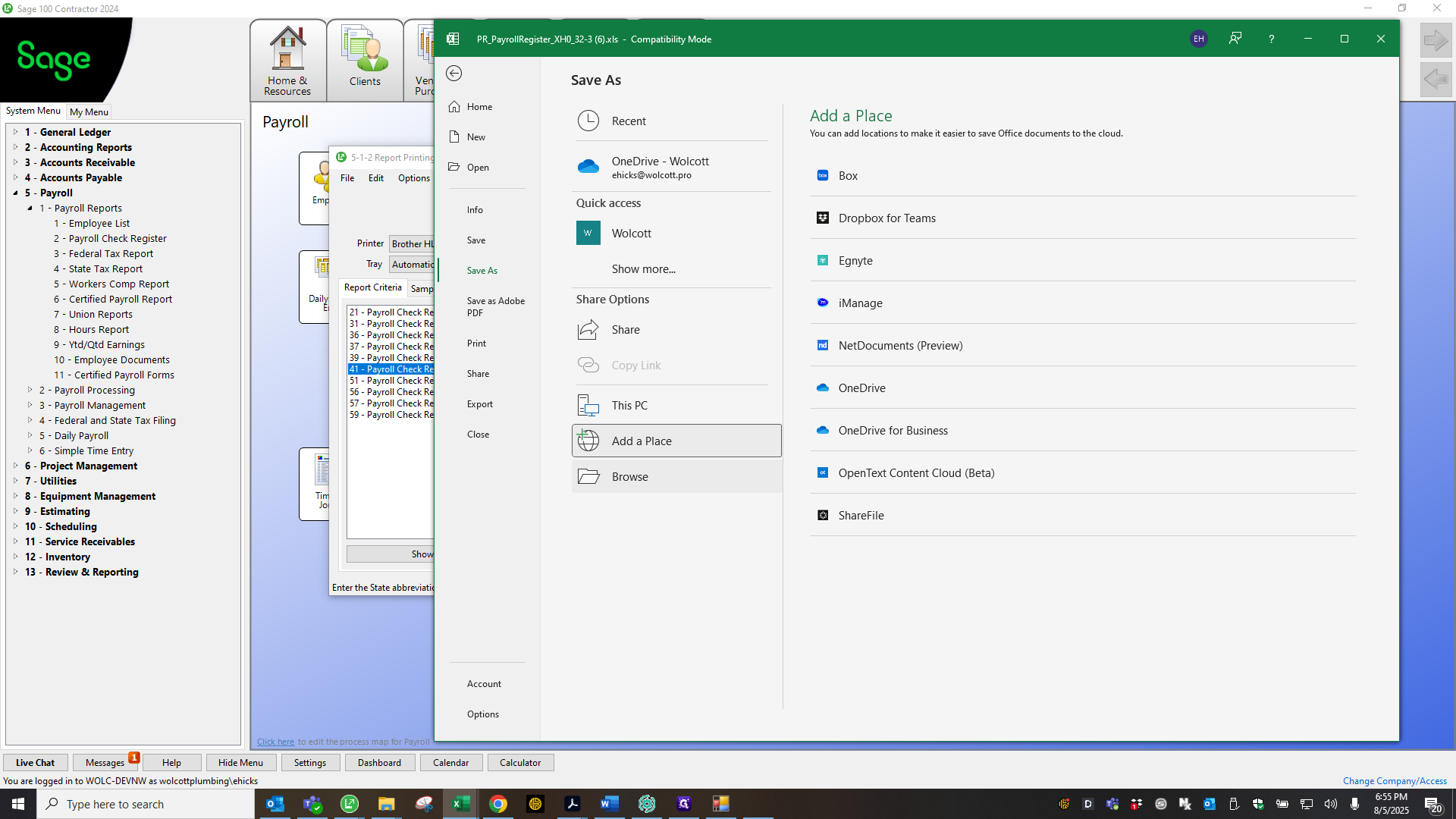Screen dimensions: 1456x819
Task: Add Box as a cloud place
Action: tap(1082, 175)
